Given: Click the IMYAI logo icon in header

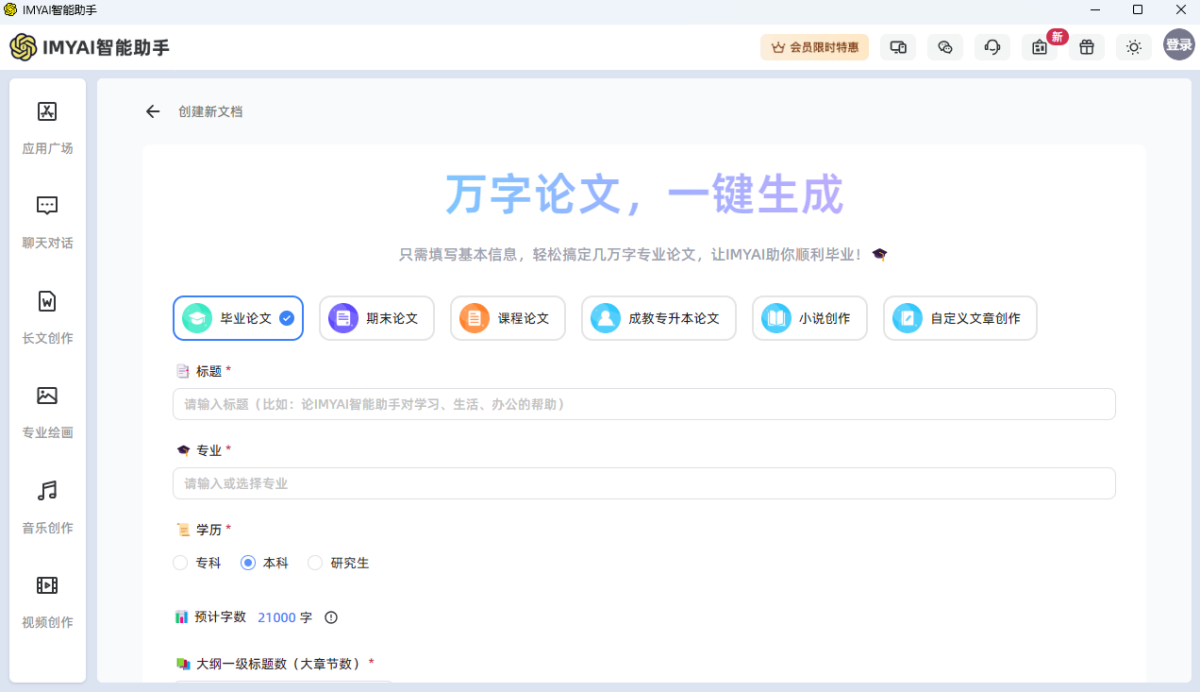Looking at the screenshot, I should tap(23, 47).
